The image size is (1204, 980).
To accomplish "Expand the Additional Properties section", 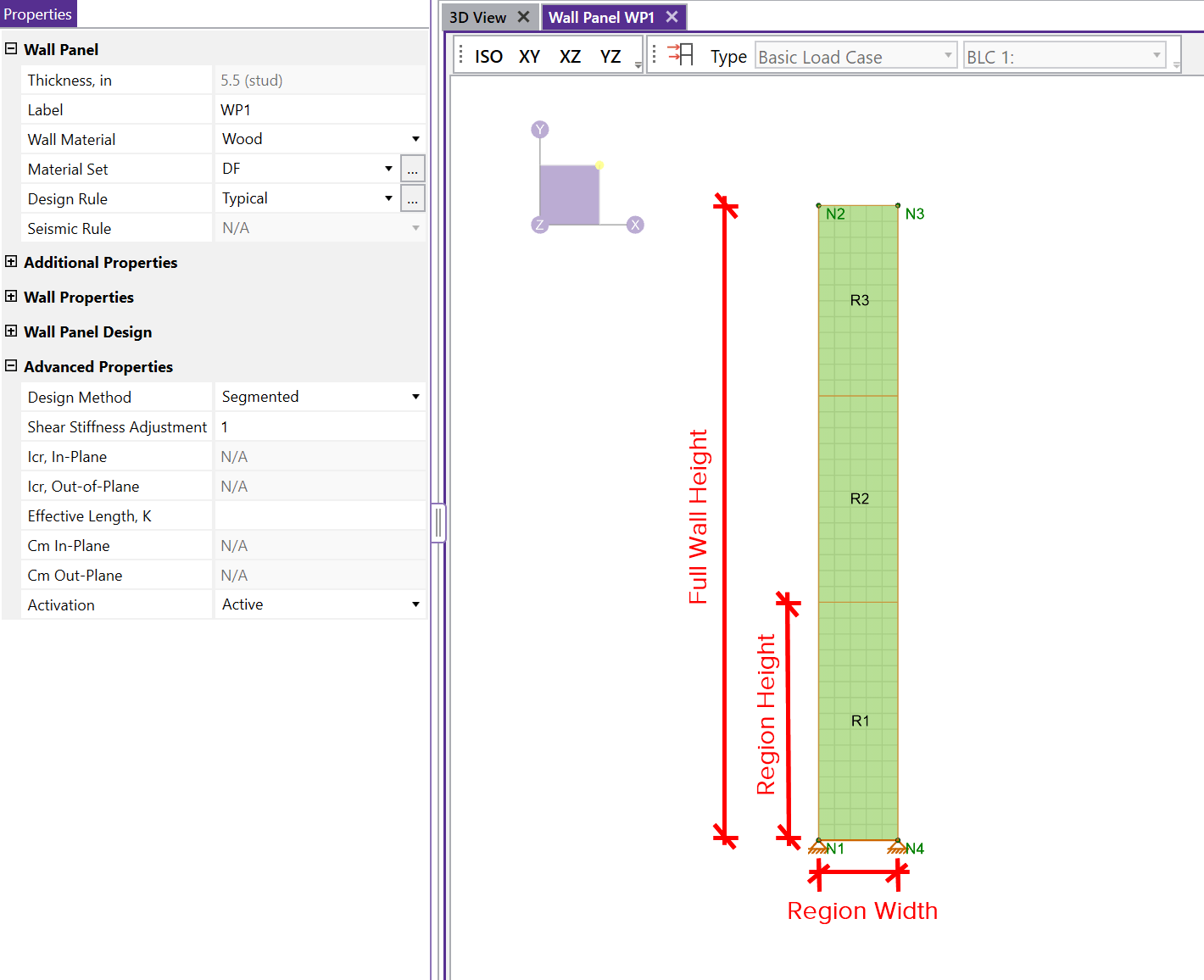I will click(x=11, y=262).
